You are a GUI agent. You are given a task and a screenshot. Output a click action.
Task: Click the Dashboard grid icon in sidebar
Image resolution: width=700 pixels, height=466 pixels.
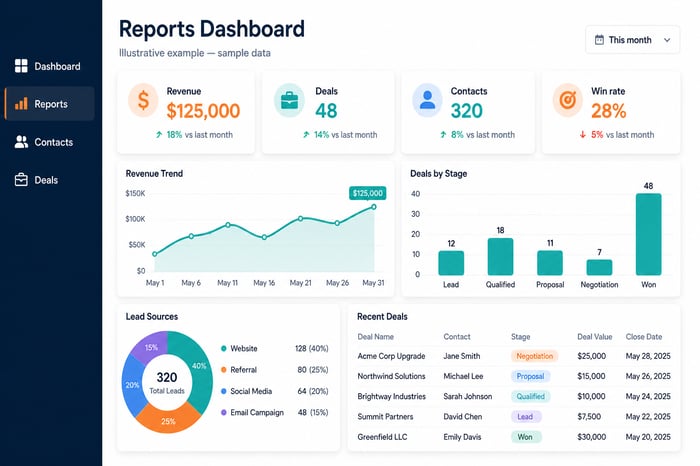[x=21, y=66]
